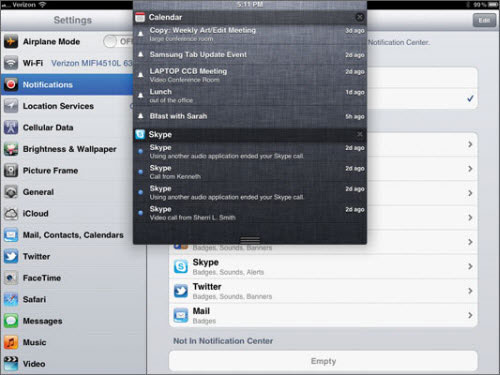
Task: Tap the Notification Center grabber handle
Action: pos(250,240)
